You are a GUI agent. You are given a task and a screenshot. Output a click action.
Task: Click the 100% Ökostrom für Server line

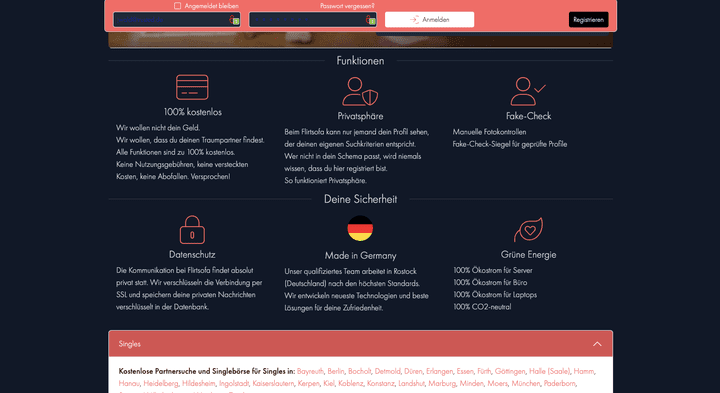click(x=493, y=270)
